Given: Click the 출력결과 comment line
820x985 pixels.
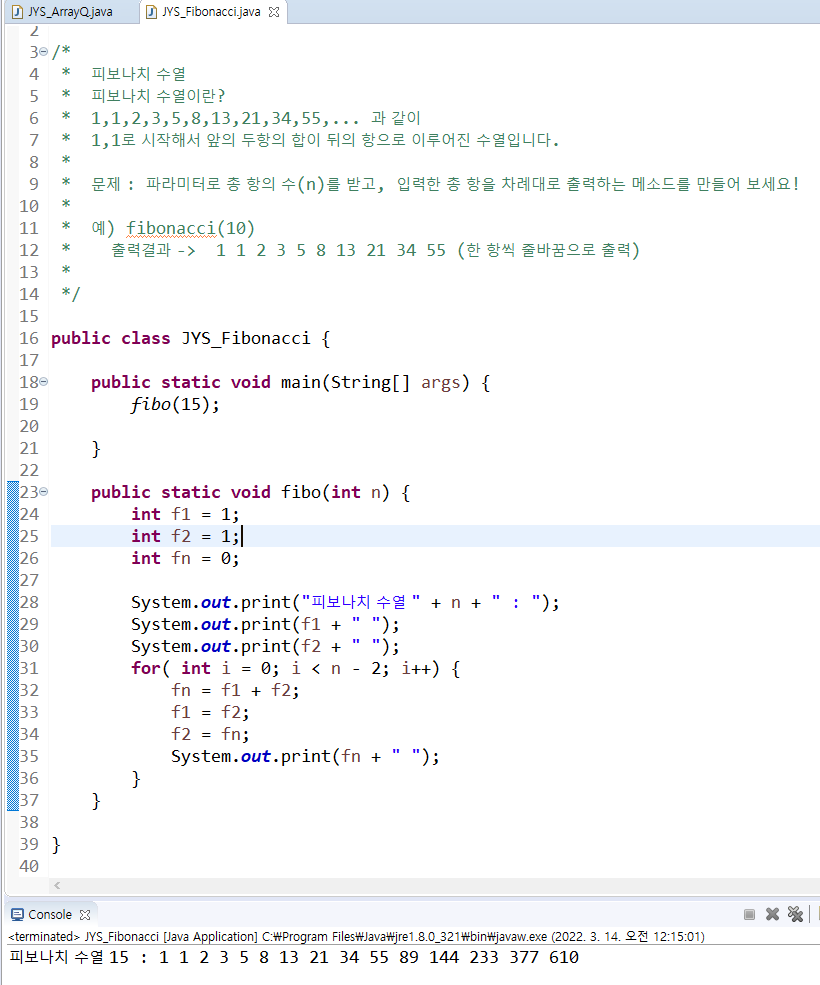Looking at the screenshot, I should [x=376, y=250].
